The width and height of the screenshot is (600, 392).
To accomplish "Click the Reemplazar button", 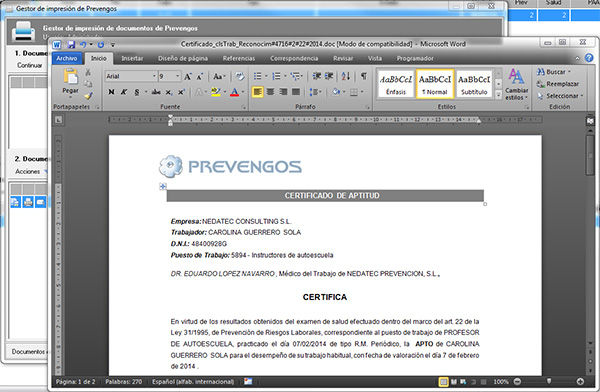I will click(558, 84).
